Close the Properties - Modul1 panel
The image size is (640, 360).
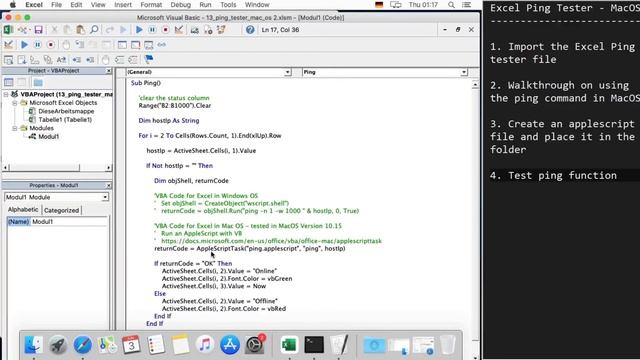109,185
